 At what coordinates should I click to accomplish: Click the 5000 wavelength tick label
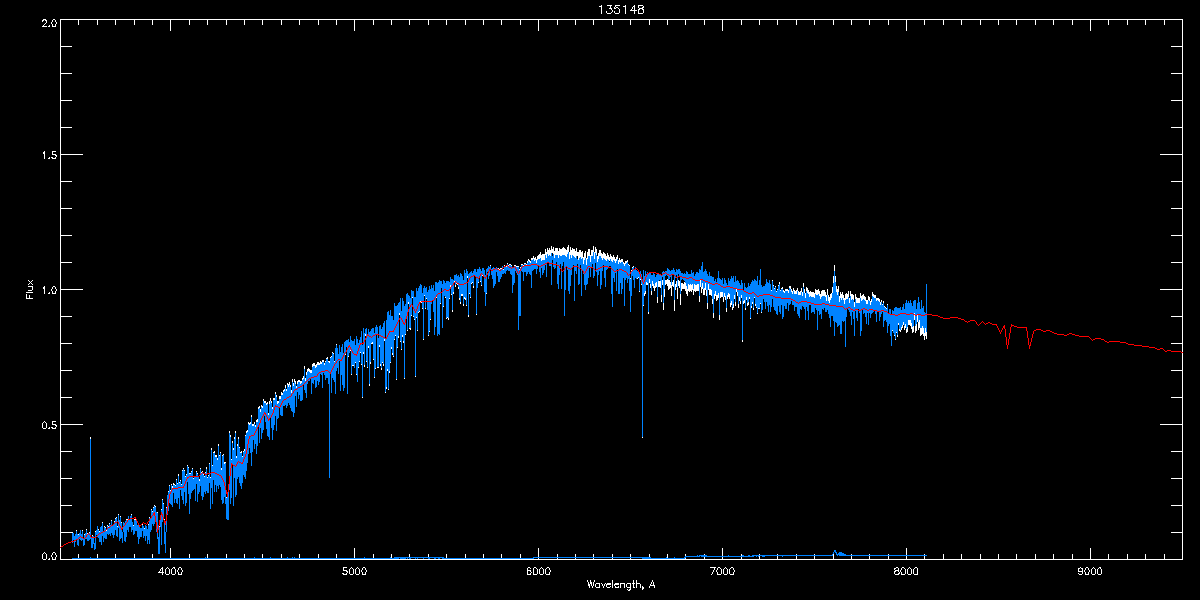click(x=355, y=572)
